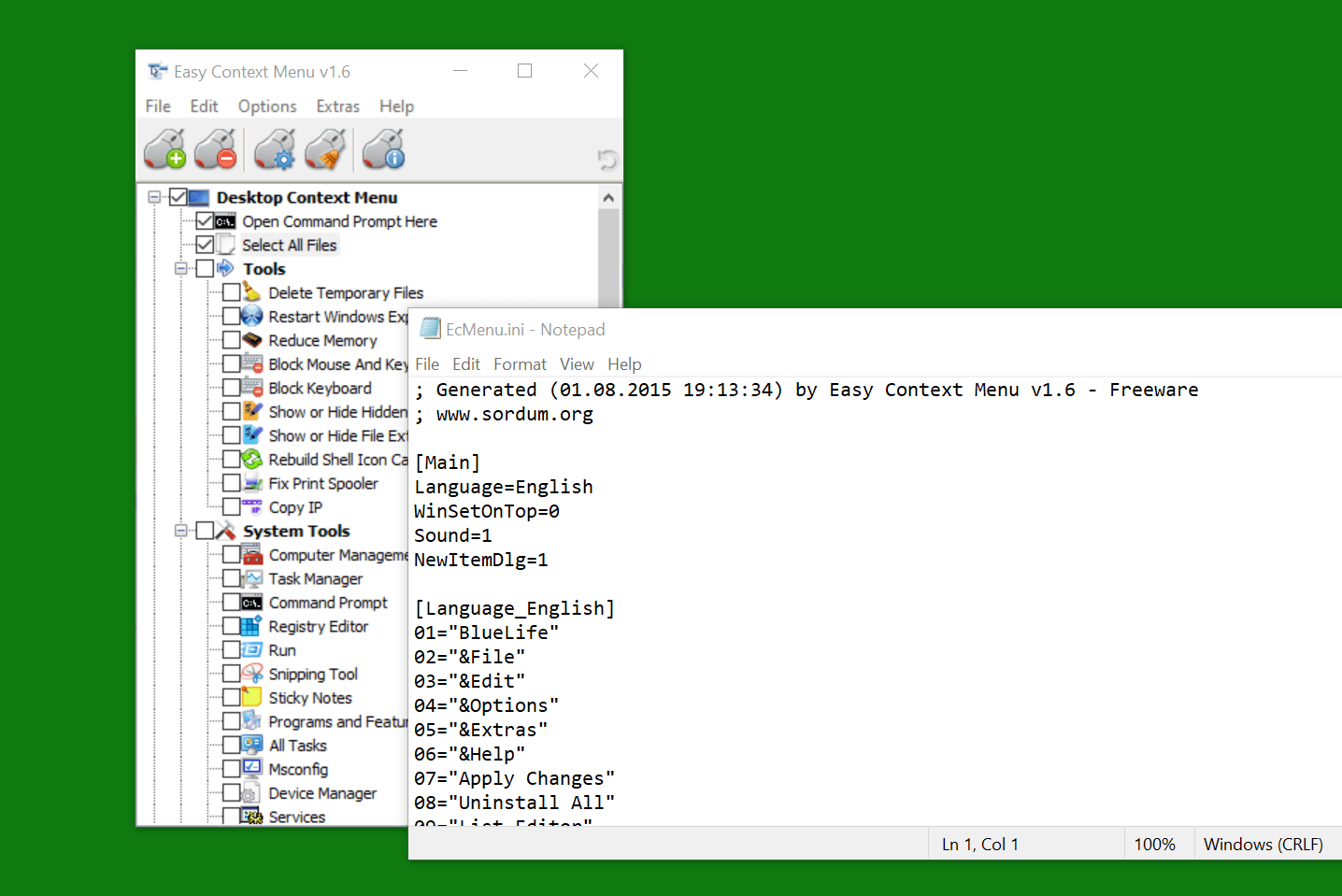Click the Delete Temporary Files broom icon
The height and width of the screenshot is (896, 1342).
(252, 292)
